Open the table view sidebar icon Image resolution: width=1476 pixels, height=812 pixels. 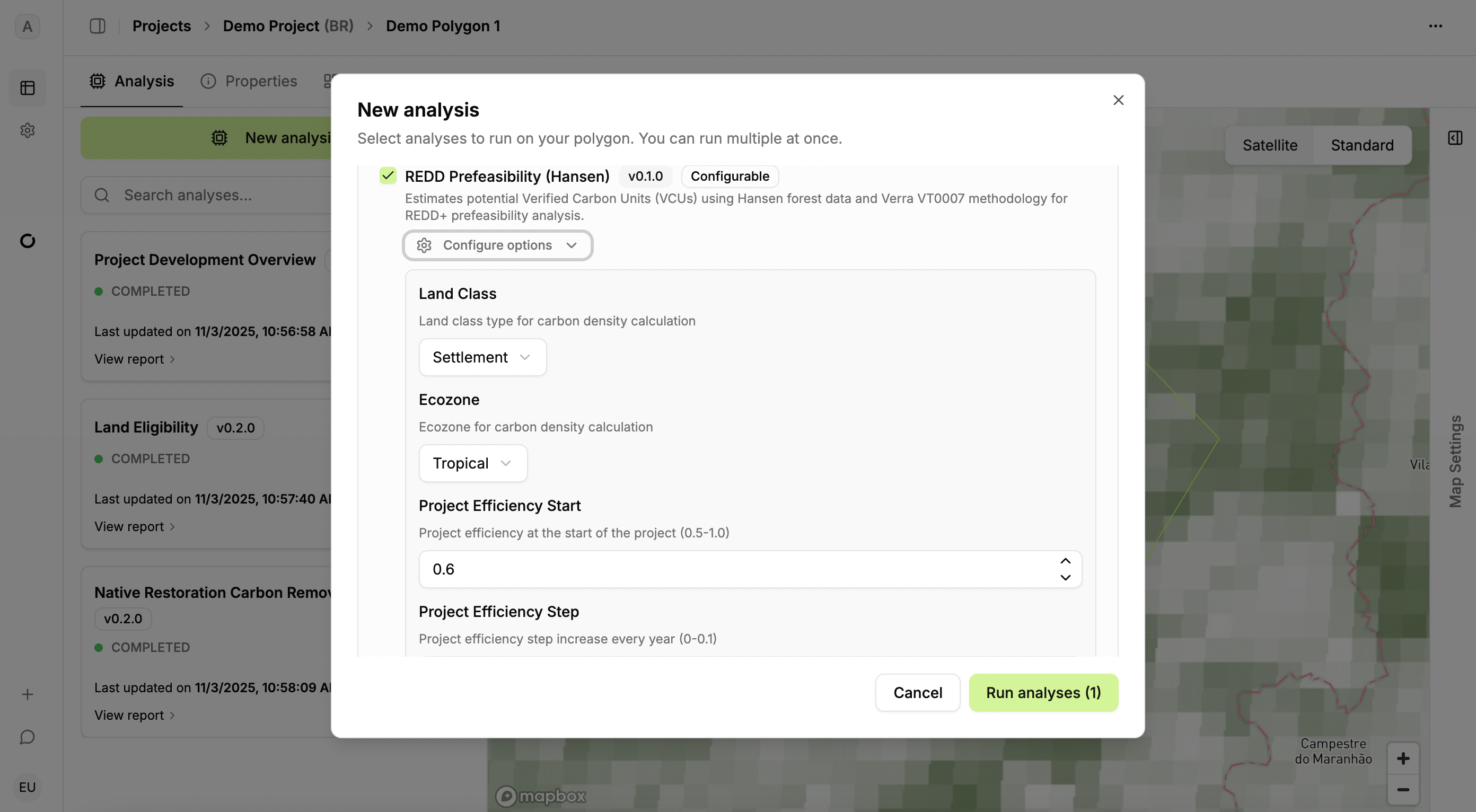point(28,87)
